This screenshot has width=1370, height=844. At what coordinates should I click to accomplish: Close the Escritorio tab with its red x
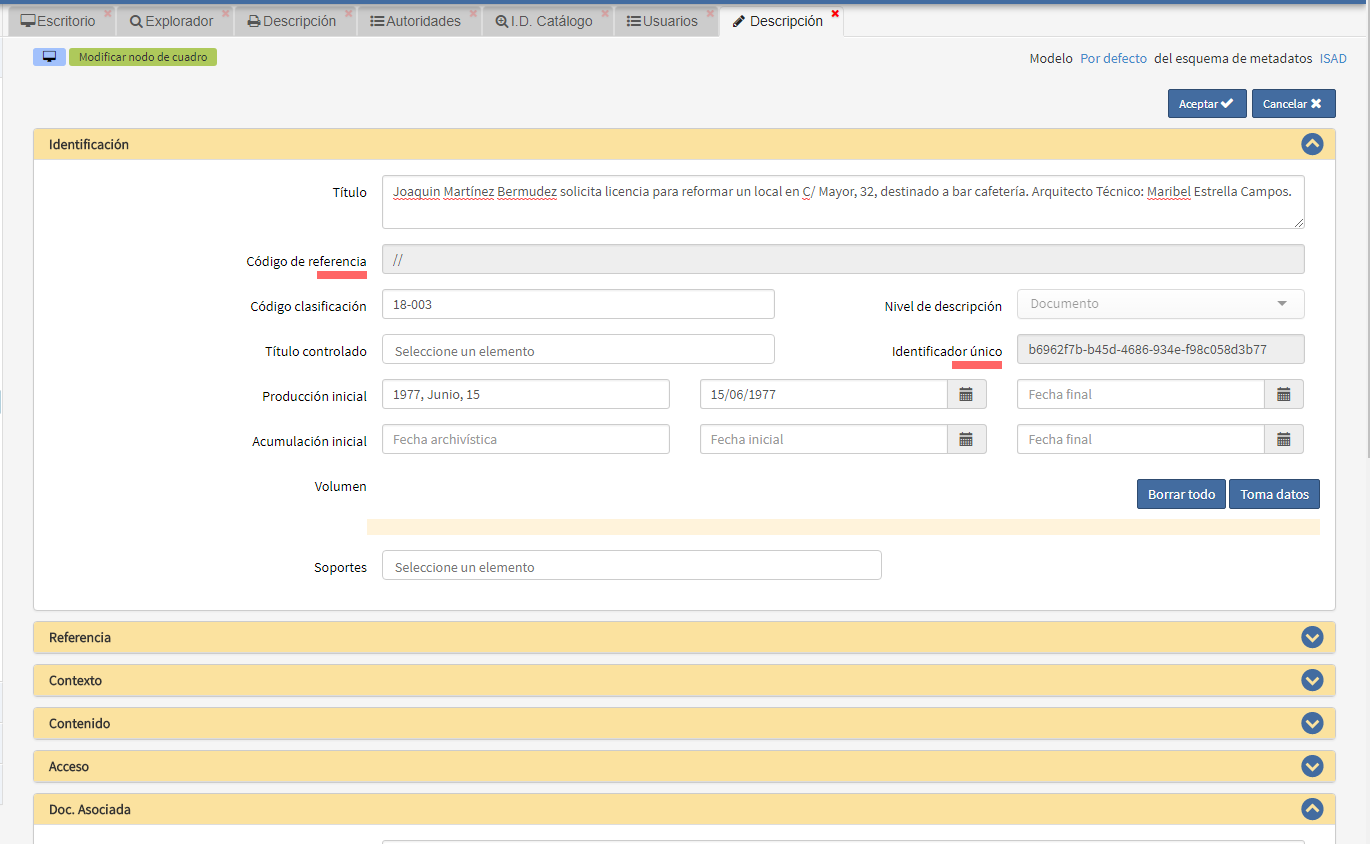108,13
